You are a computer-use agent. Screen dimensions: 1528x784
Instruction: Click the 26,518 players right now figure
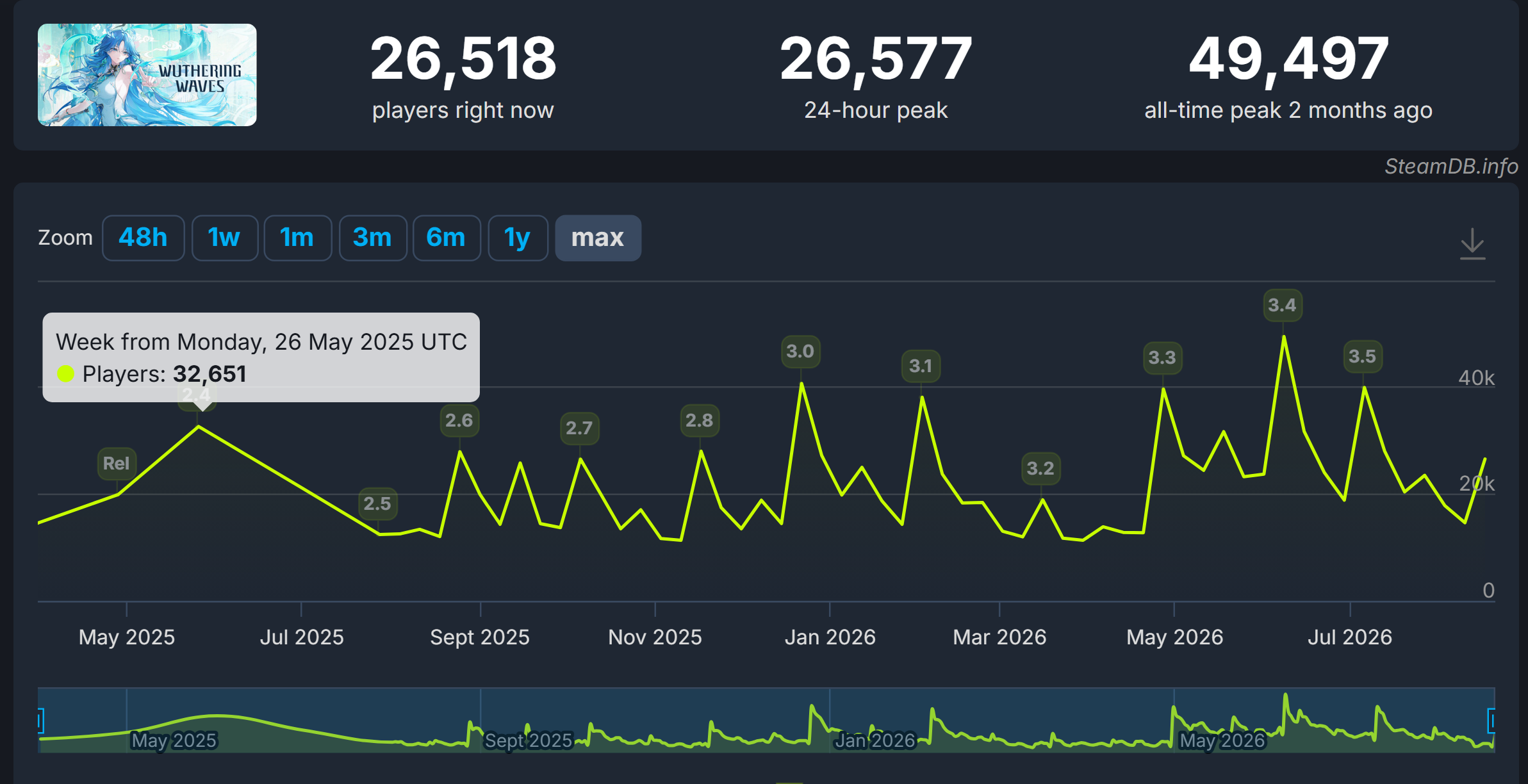[x=463, y=59]
